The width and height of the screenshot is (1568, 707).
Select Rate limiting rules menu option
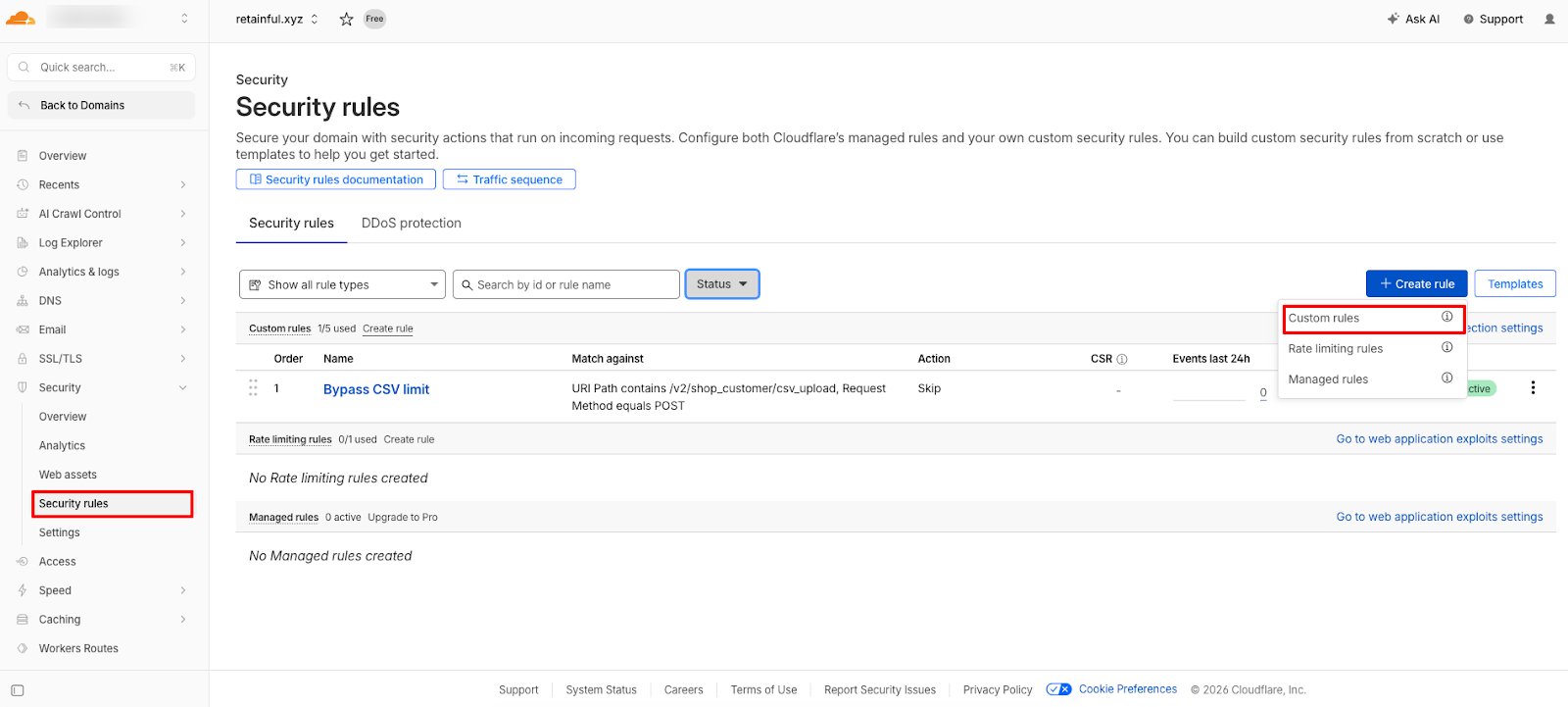click(1335, 349)
